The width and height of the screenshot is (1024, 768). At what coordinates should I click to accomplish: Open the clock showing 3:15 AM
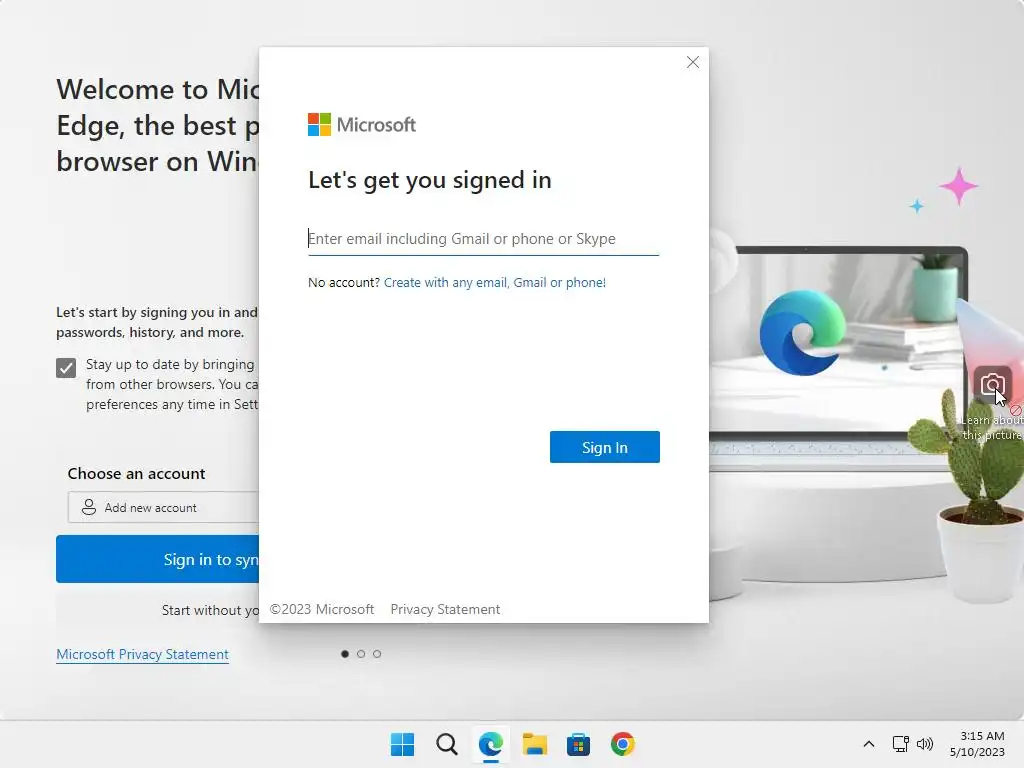click(977, 744)
